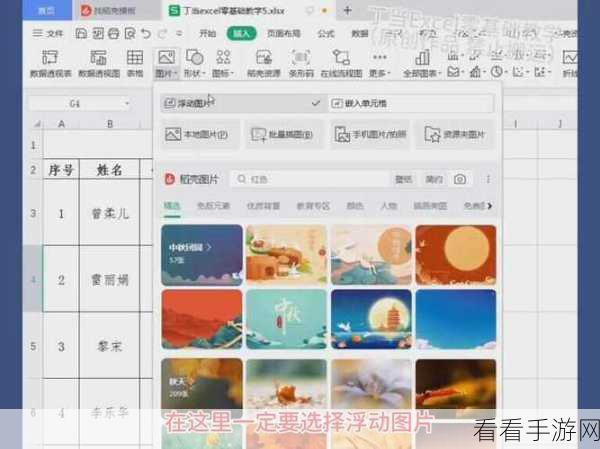Select the Insert (插入) ribbon tab
The width and height of the screenshot is (600, 449).
pyautogui.click(x=241, y=34)
